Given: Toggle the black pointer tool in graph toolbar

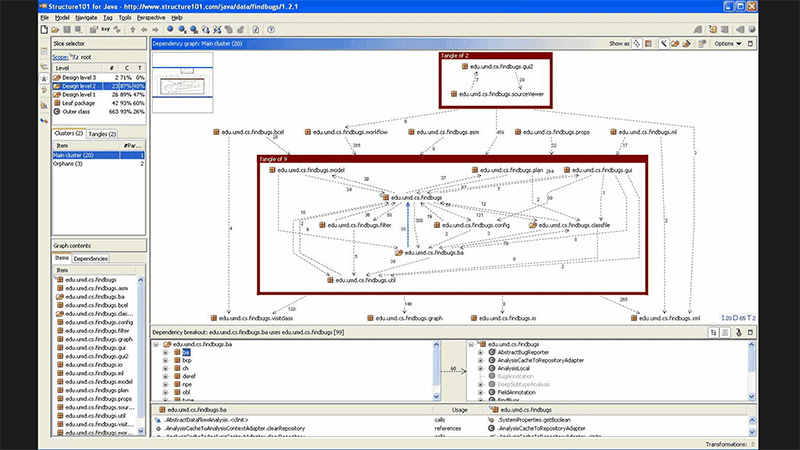Looking at the screenshot, I should click(x=663, y=44).
